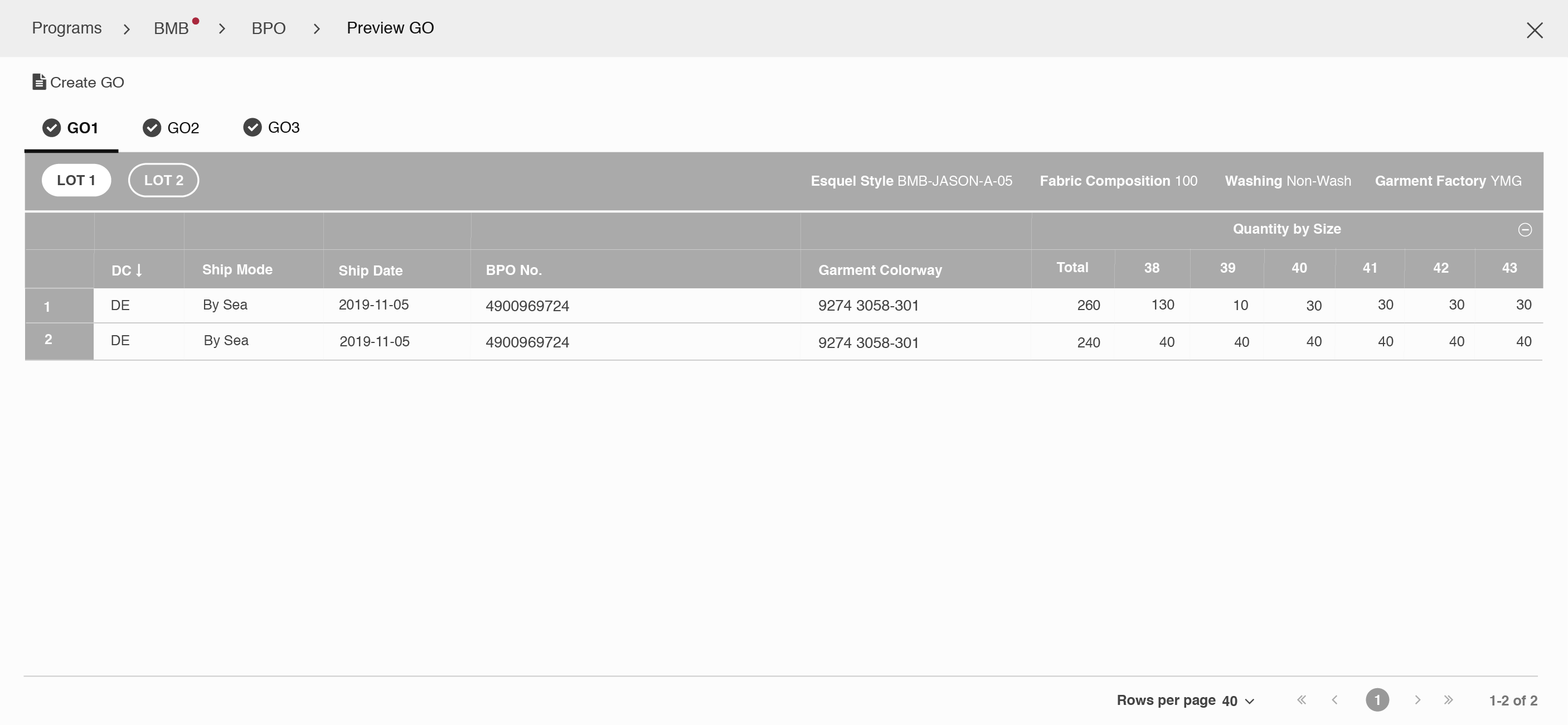Screen dimensions: 1568x725
Task: Select page number 1 in pagination
Action: tap(1377, 700)
